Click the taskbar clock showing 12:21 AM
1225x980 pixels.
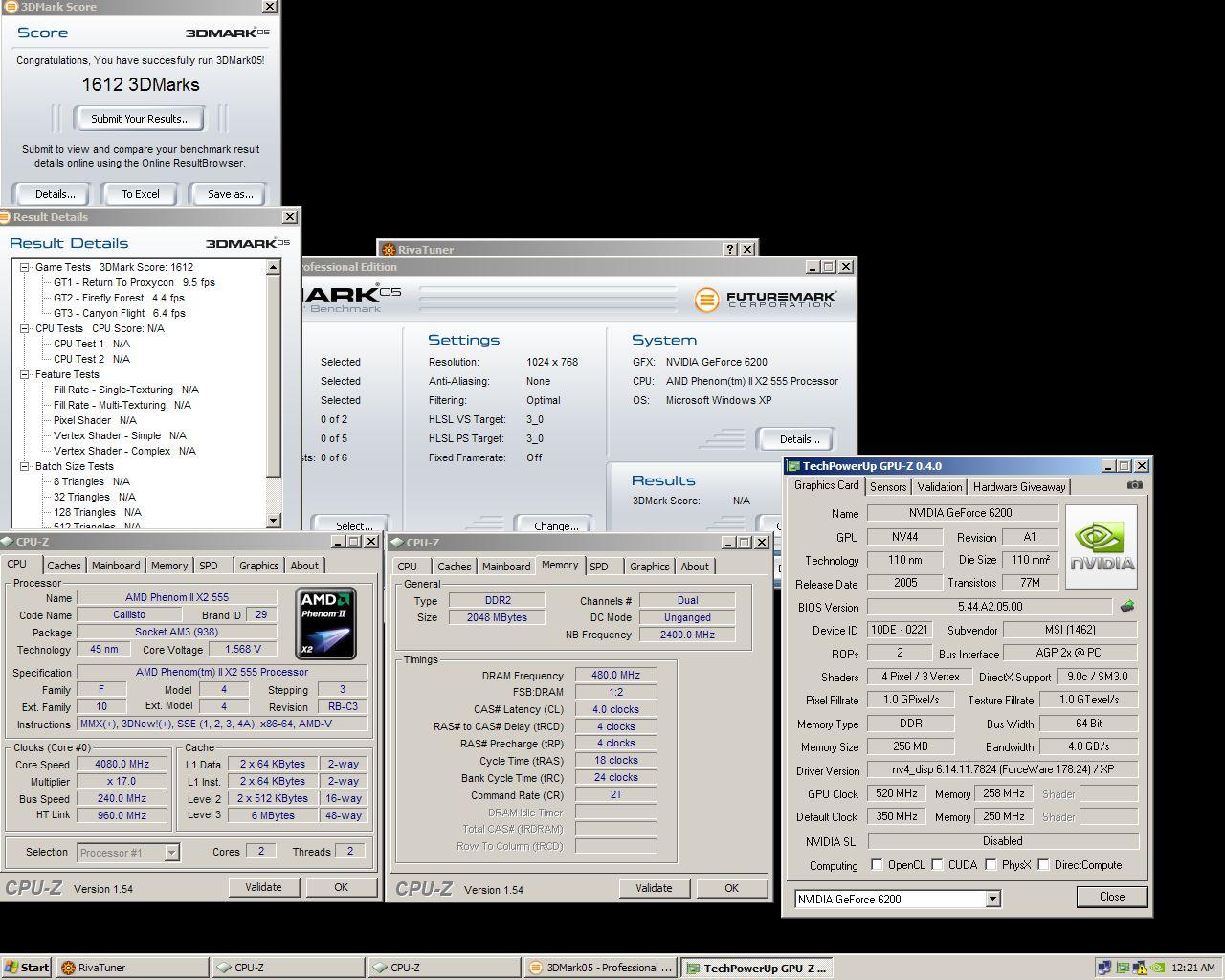pos(1192,968)
